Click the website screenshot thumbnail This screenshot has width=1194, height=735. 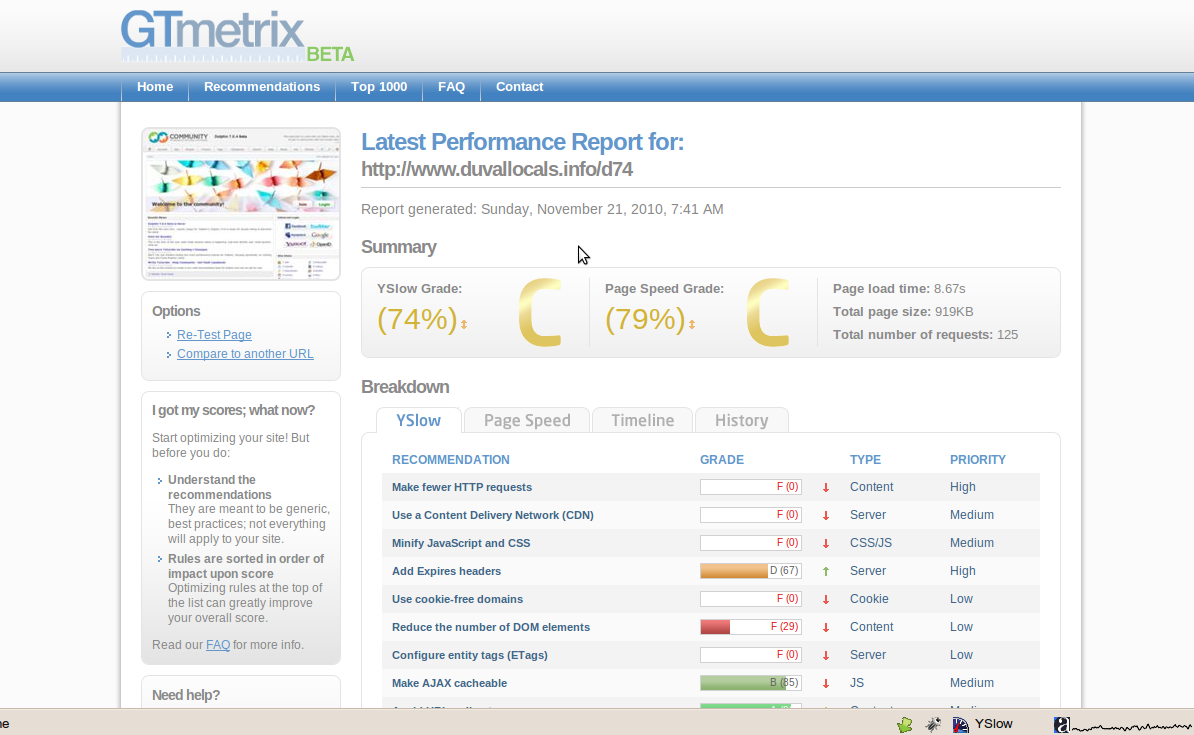click(241, 204)
